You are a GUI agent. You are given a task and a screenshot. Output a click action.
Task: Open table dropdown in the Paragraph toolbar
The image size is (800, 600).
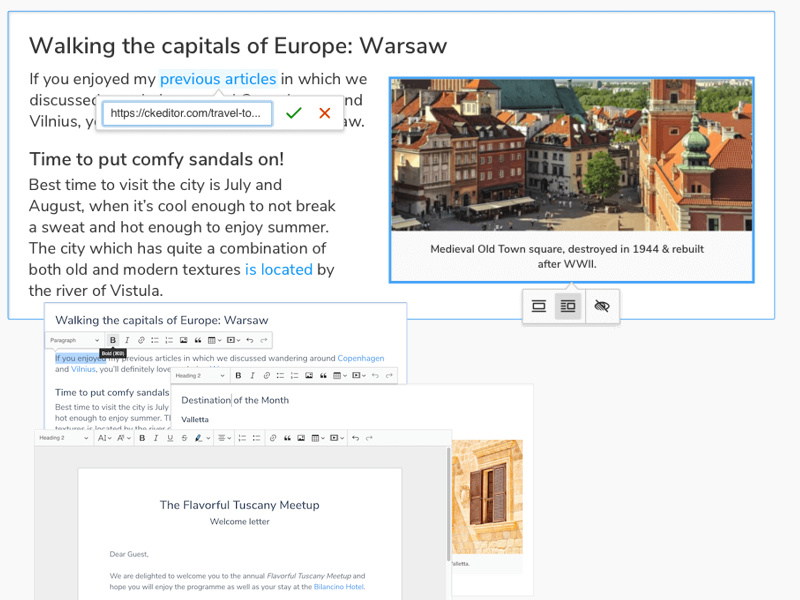point(215,340)
